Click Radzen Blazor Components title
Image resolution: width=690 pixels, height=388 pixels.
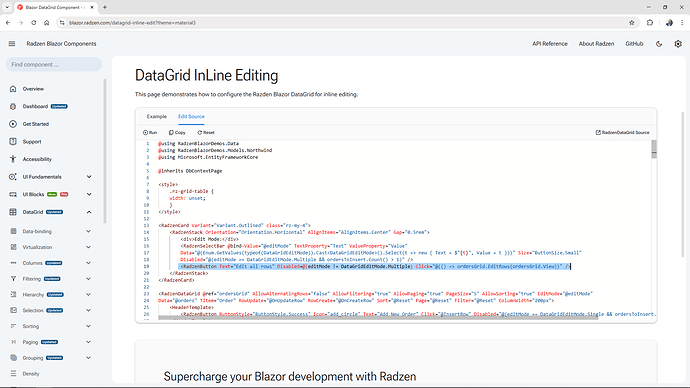pyautogui.click(x=61, y=44)
